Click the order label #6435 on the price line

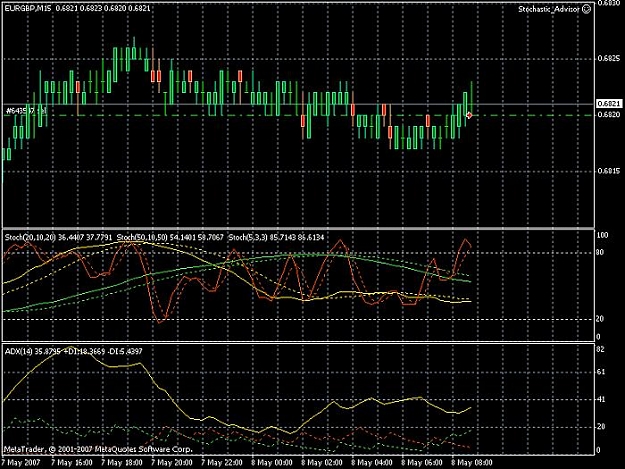pos(26,110)
